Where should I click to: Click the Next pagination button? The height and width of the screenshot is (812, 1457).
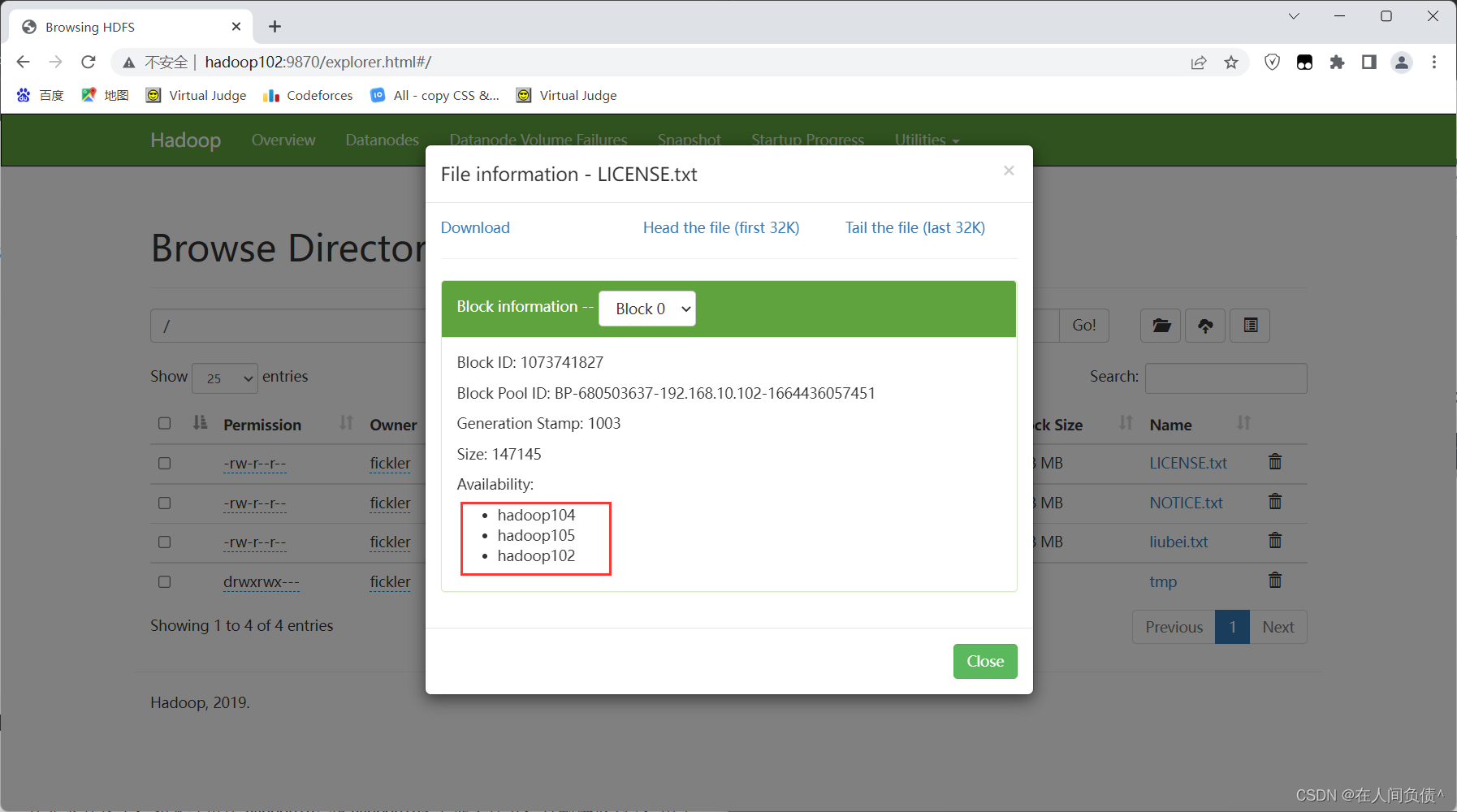(1278, 627)
